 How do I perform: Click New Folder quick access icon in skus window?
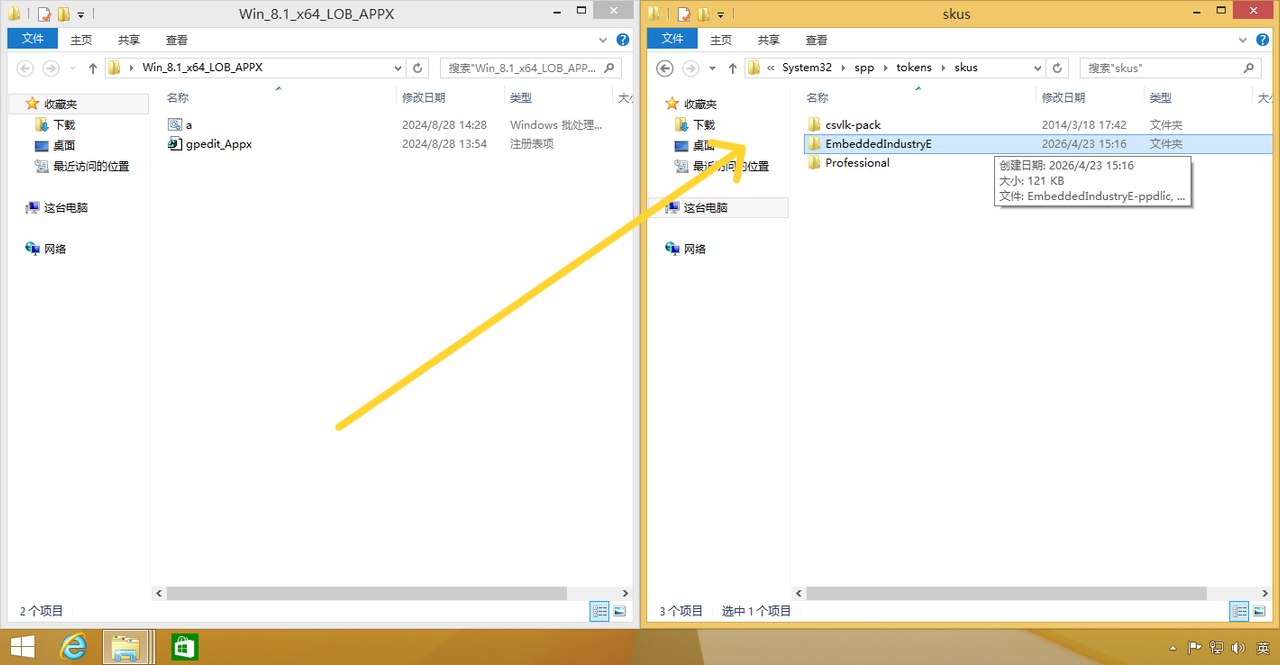[703, 14]
